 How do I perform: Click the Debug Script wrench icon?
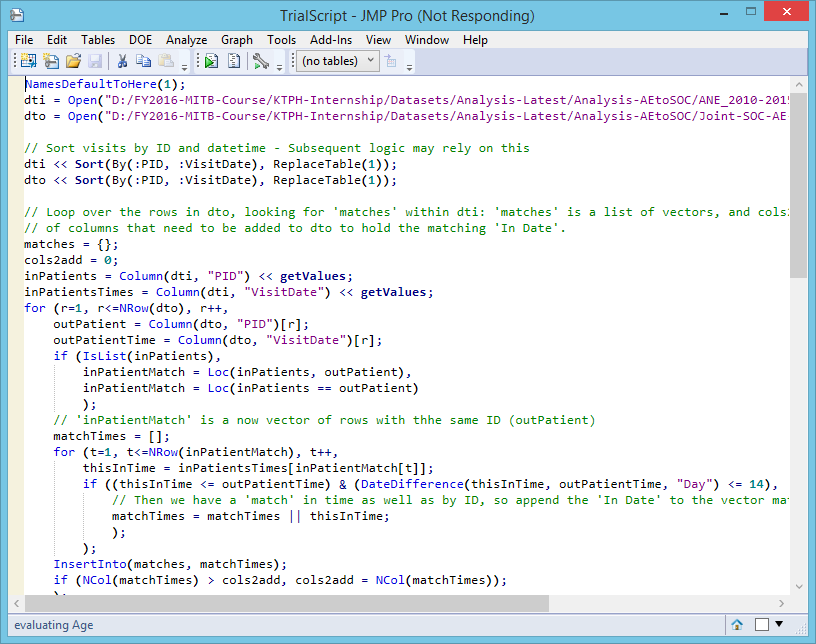261,61
